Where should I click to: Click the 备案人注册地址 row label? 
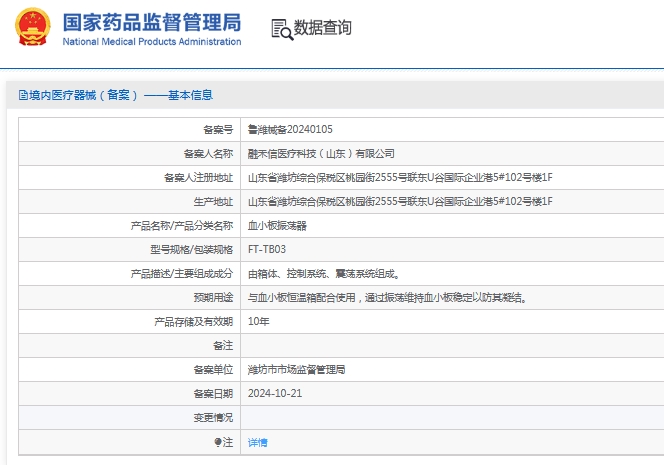199,177
